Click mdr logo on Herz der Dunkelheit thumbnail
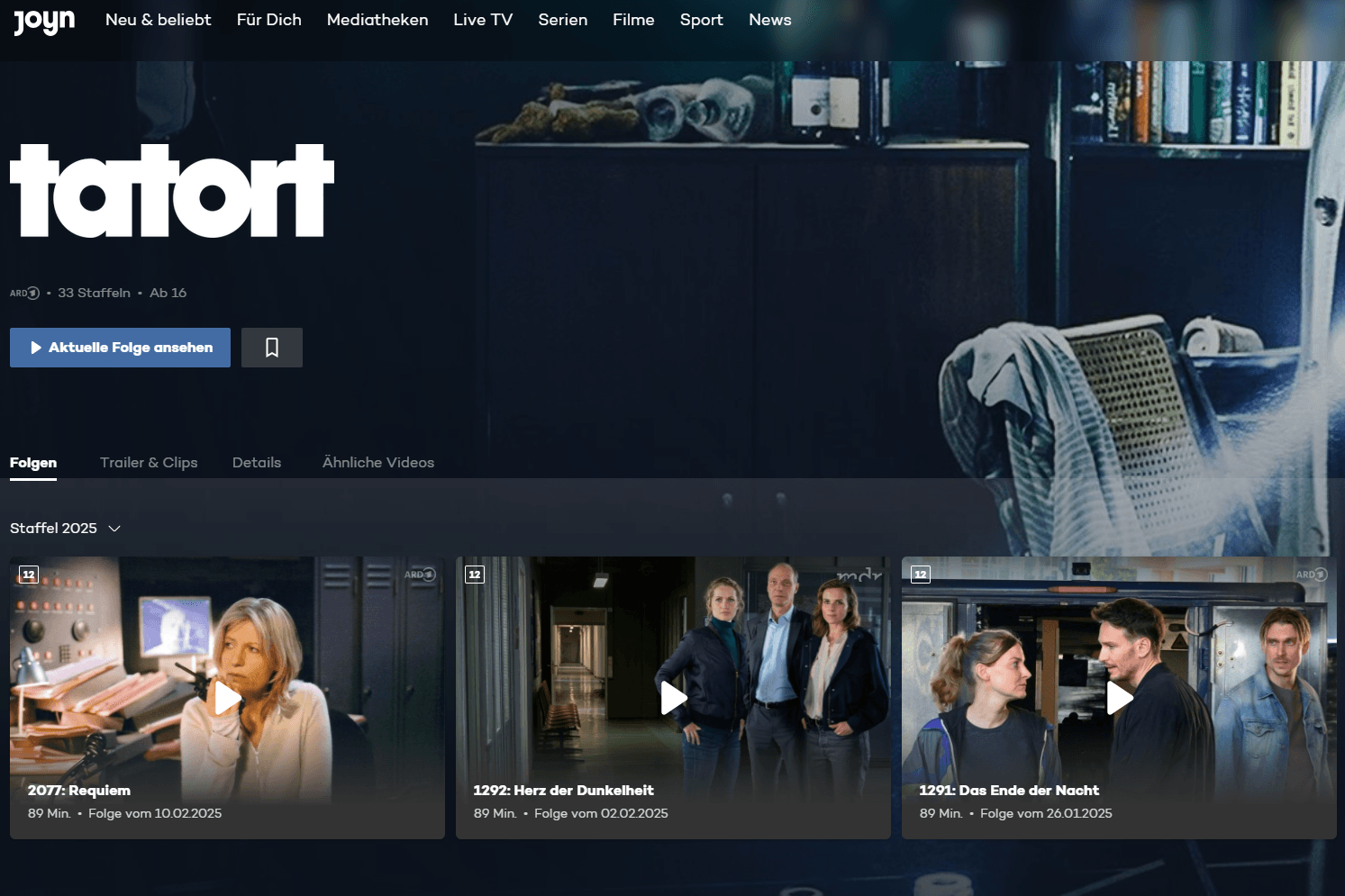 pos(859,574)
